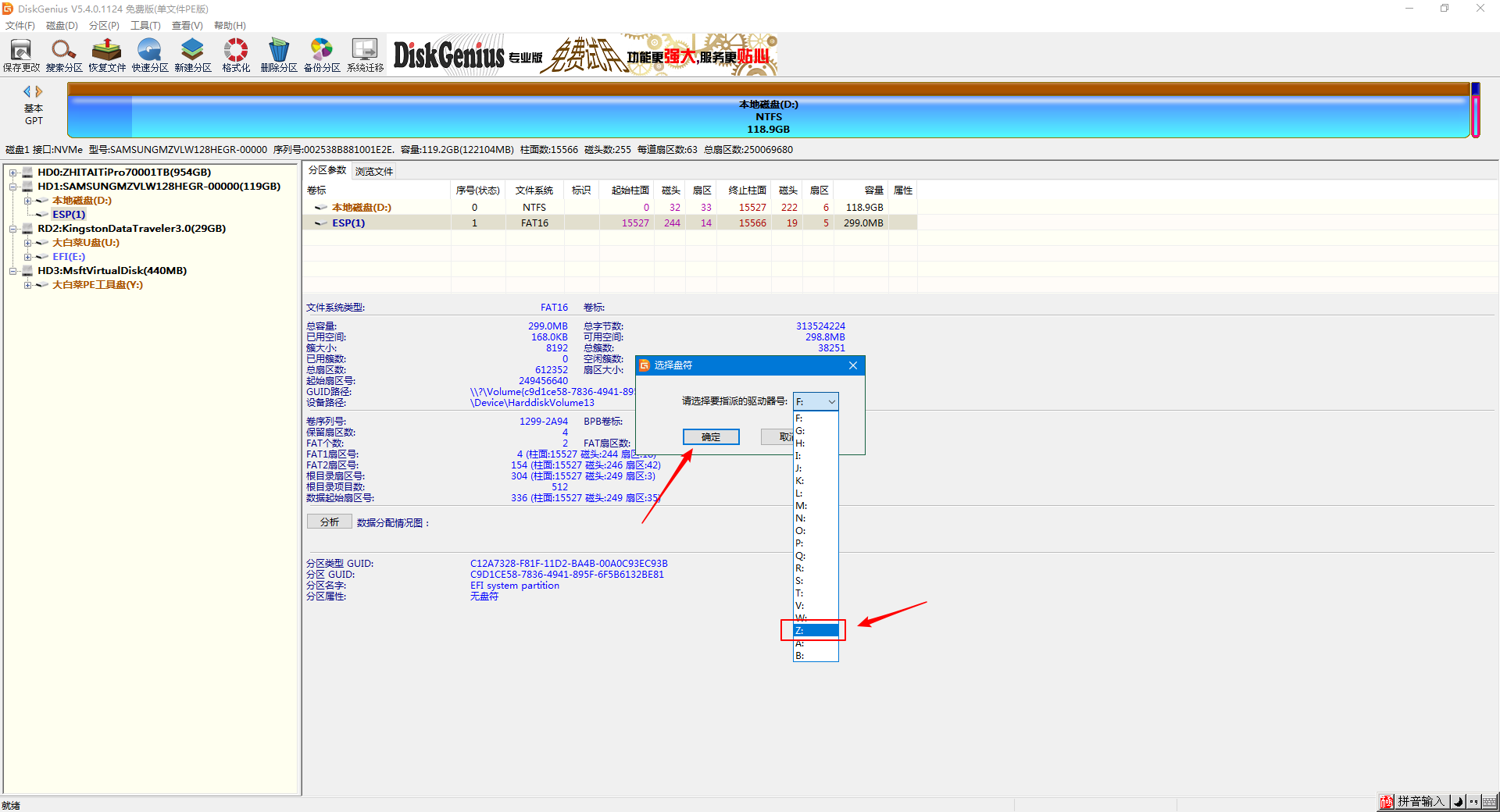Click the 本地磁盘(D:) NTFS partition bar
The width and height of the screenshot is (1500, 812).
[769, 110]
